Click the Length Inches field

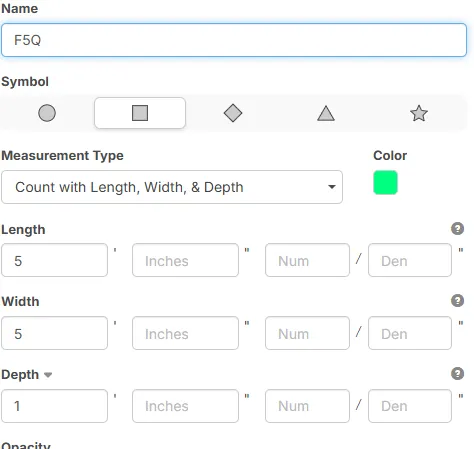coord(185,260)
